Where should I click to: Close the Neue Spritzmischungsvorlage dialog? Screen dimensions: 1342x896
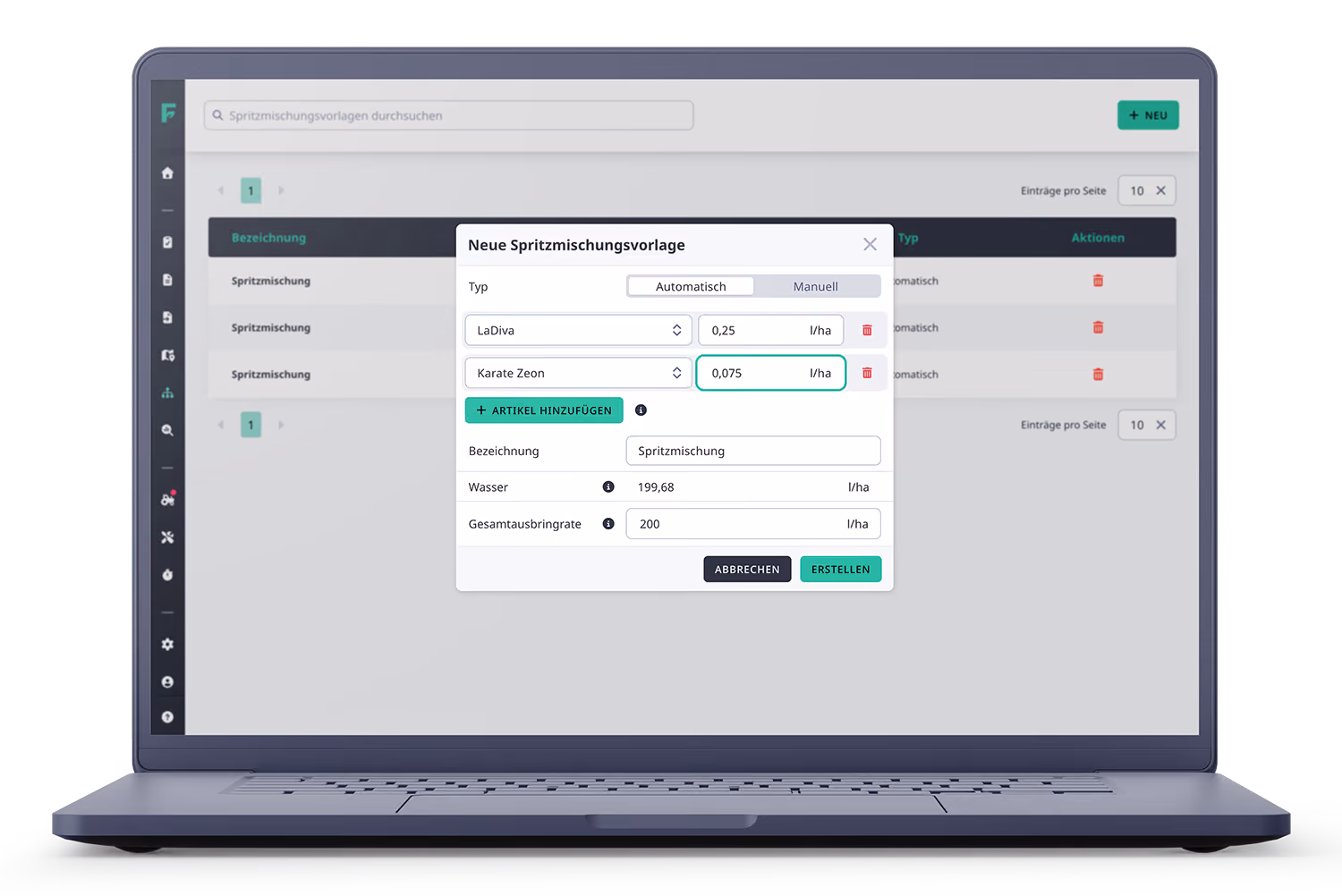coord(870,244)
